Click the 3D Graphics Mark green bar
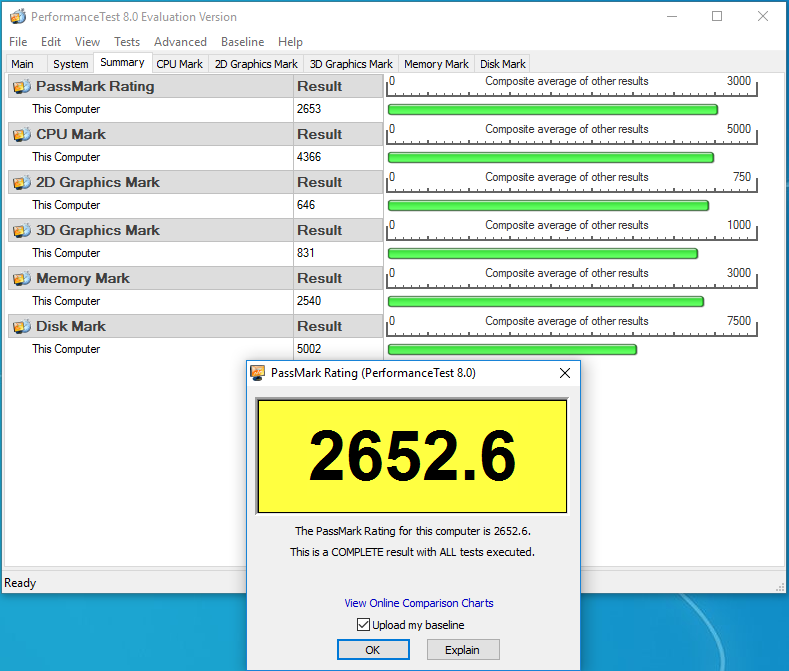Image resolution: width=789 pixels, height=671 pixels. 542,254
